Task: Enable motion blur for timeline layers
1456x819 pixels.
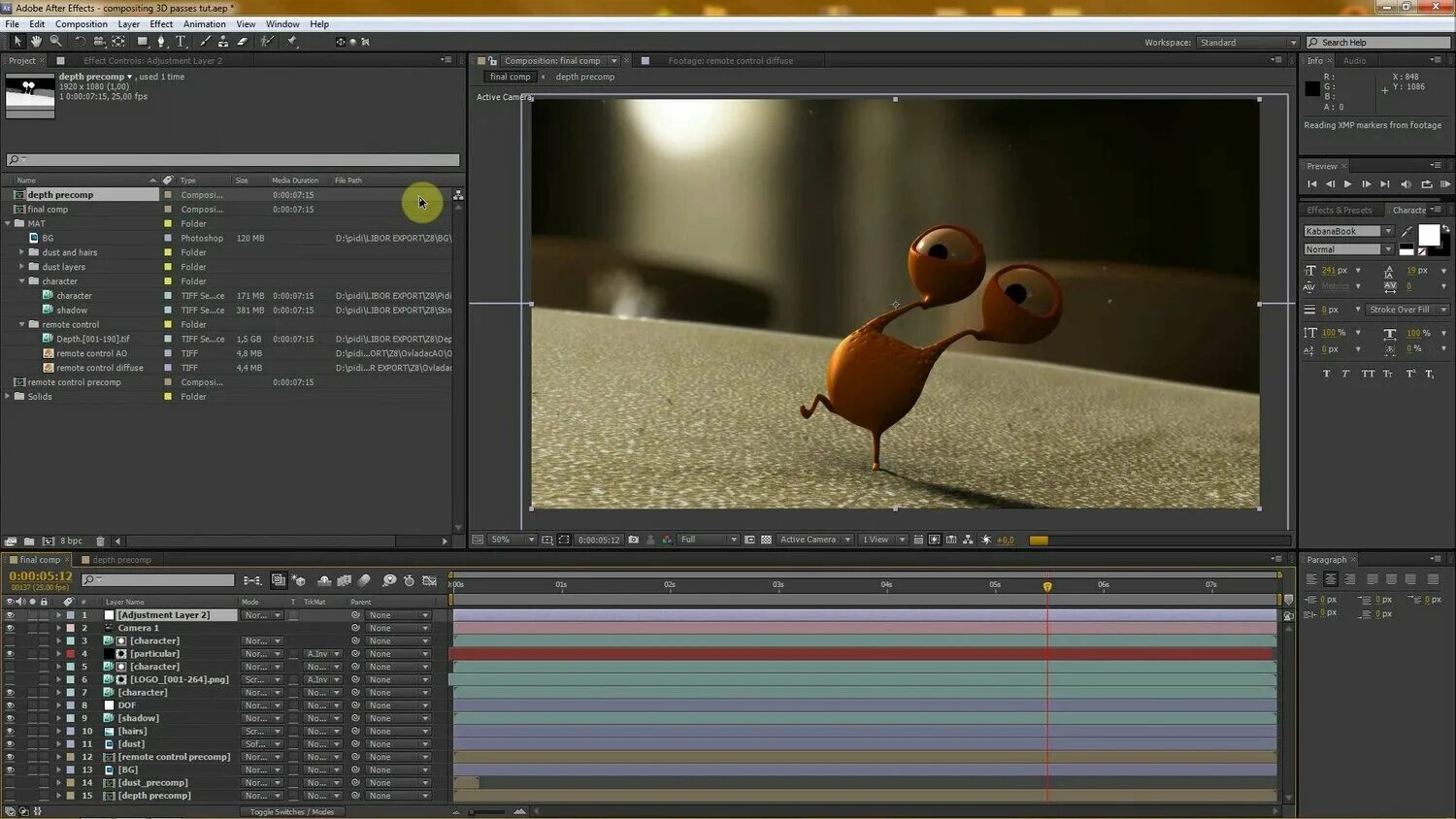Action: point(364,580)
